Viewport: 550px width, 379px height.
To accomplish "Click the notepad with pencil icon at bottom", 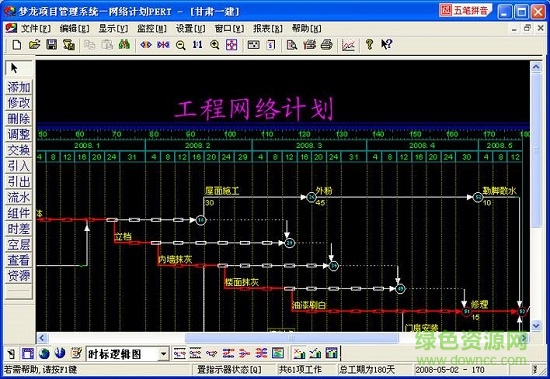I will pos(76,353).
